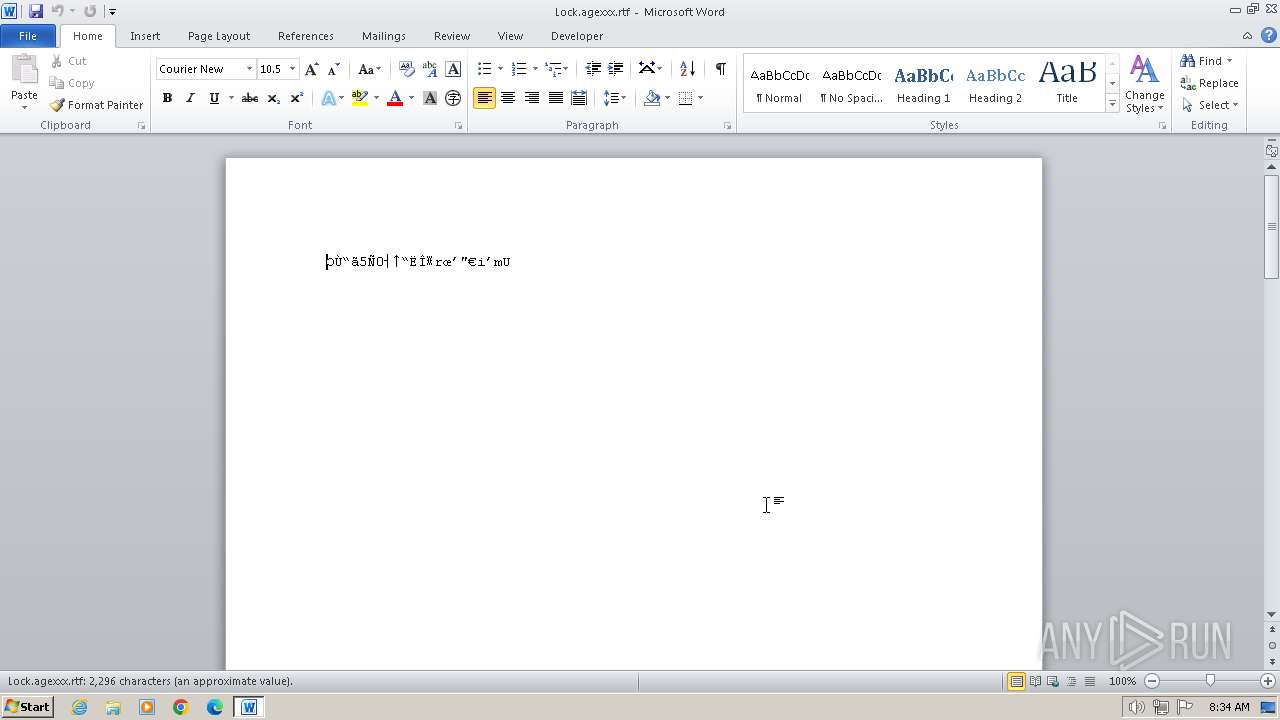Viewport: 1280px width, 720px height.
Task: Apply Text Highlight Color
Action: pyautogui.click(x=360, y=98)
